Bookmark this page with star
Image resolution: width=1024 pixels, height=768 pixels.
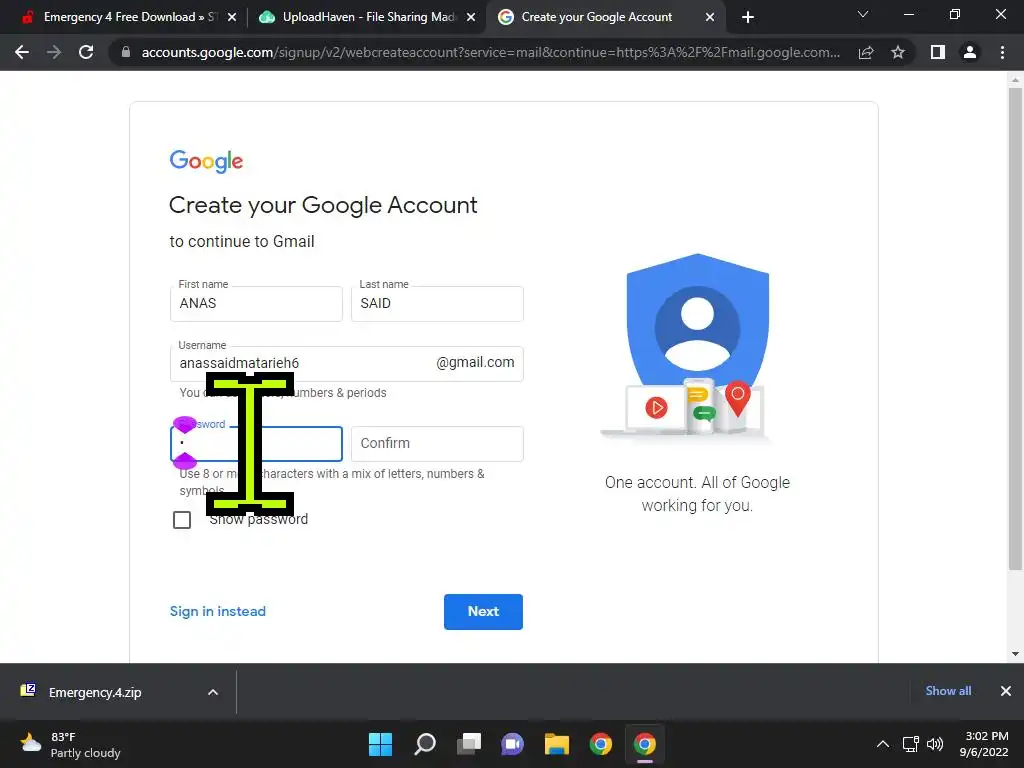(x=898, y=52)
